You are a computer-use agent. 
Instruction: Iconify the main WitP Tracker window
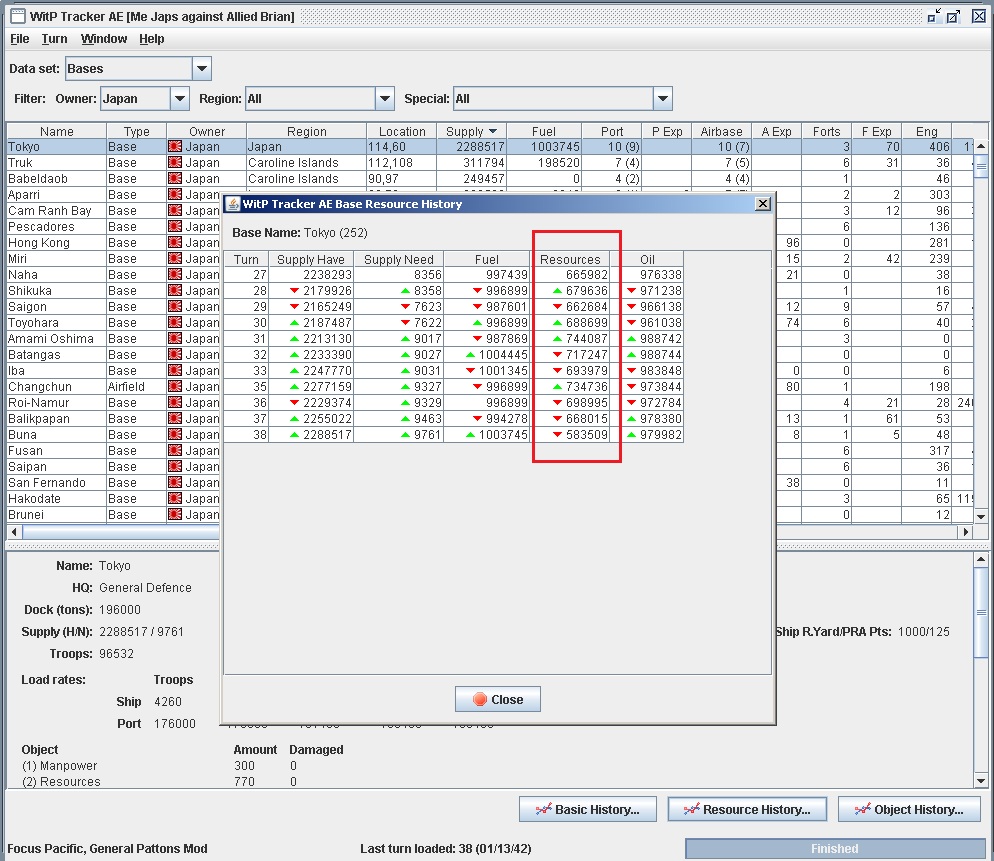click(934, 16)
